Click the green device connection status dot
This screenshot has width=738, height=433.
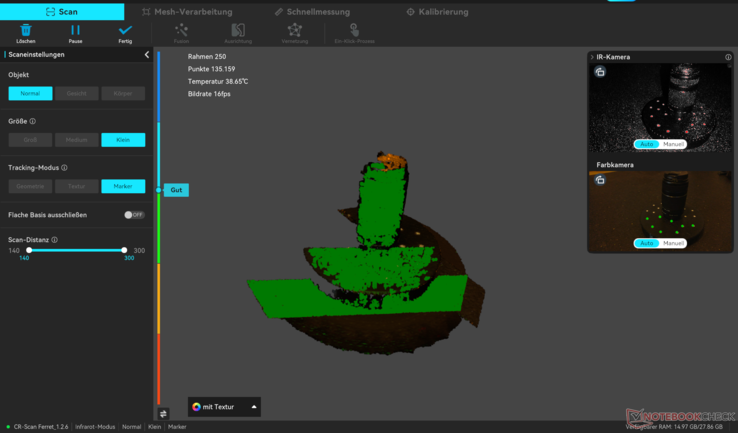click(8, 427)
